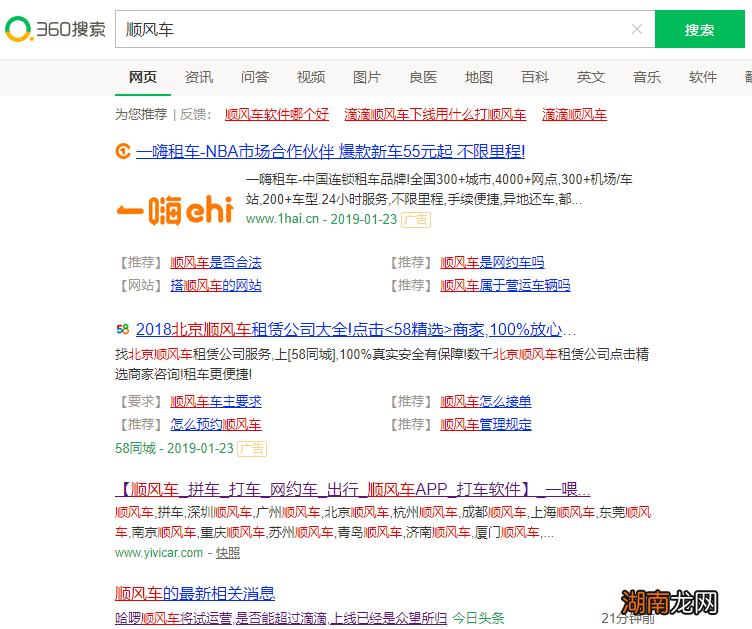752x629 pixels.
Task: Click the green 搜索 button
Action: pyautogui.click(x=700, y=29)
